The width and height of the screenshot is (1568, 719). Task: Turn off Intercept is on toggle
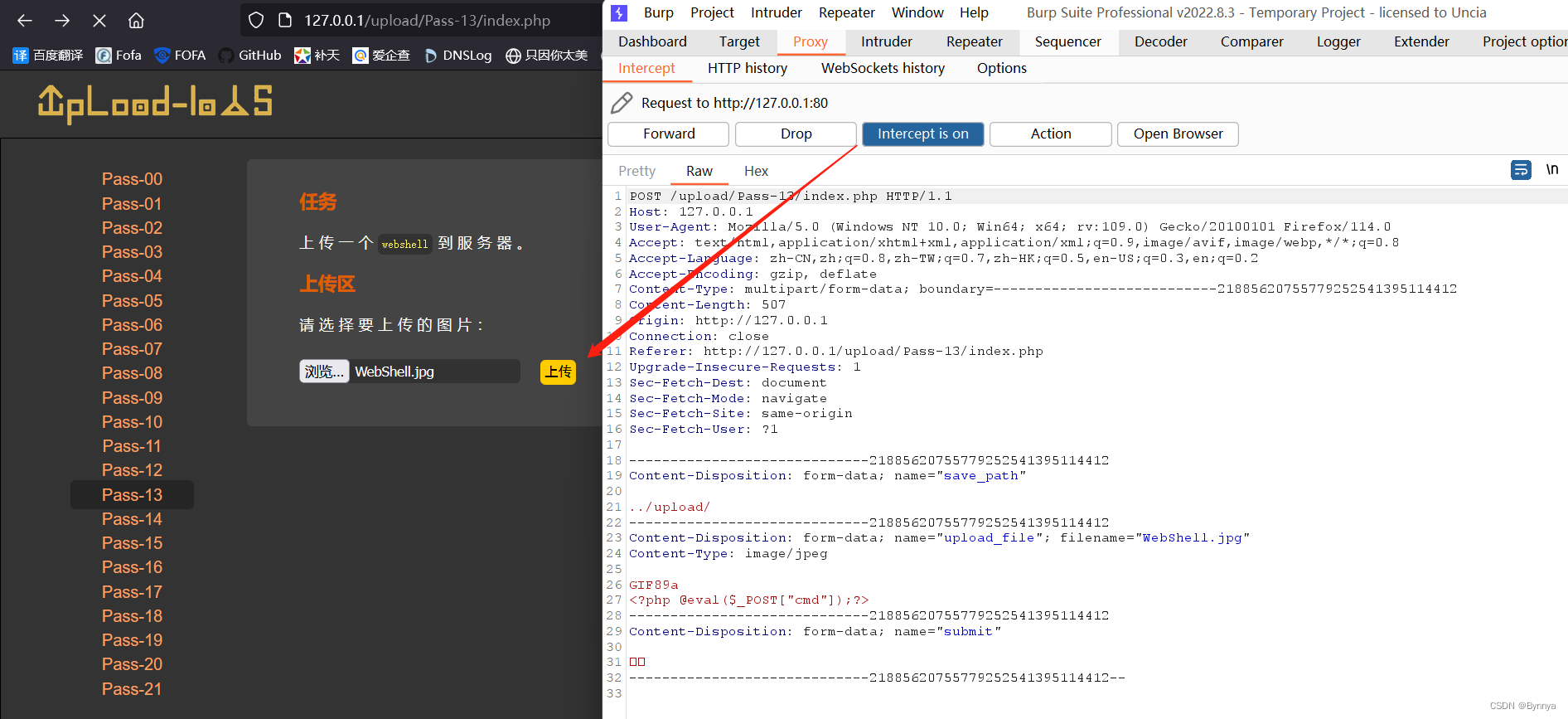pyautogui.click(x=923, y=134)
